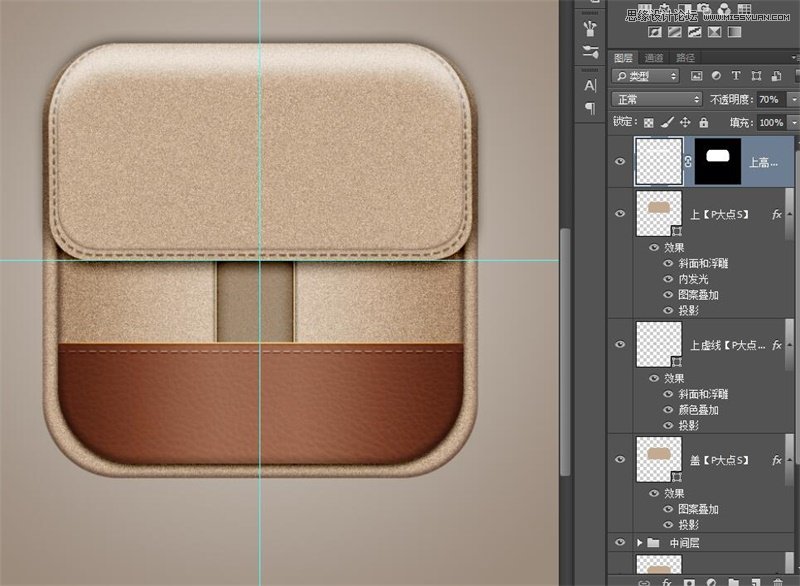Click the opacity 70% field

771,99
